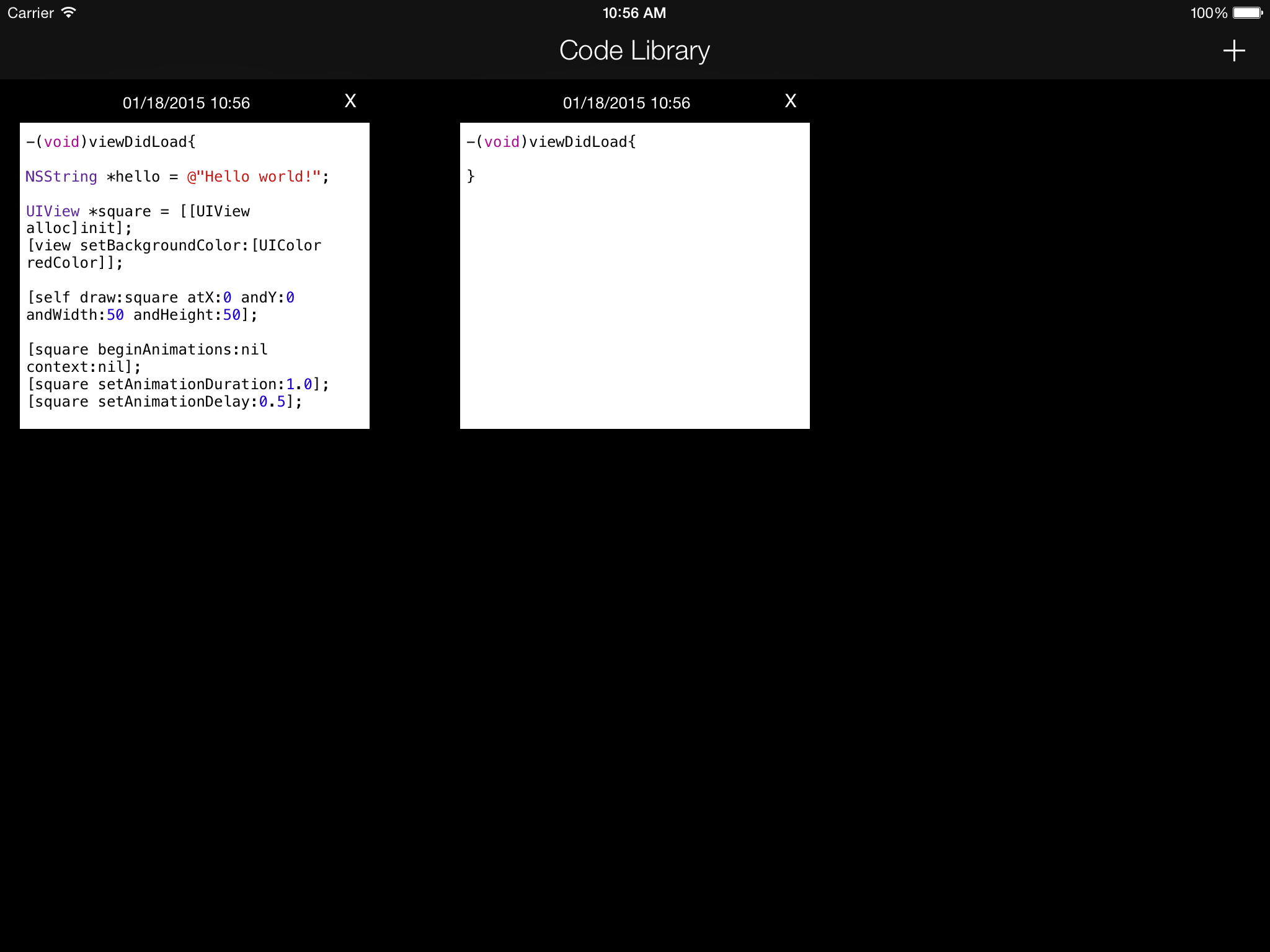Tap the second snippet's timestamp label

pos(626,103)
